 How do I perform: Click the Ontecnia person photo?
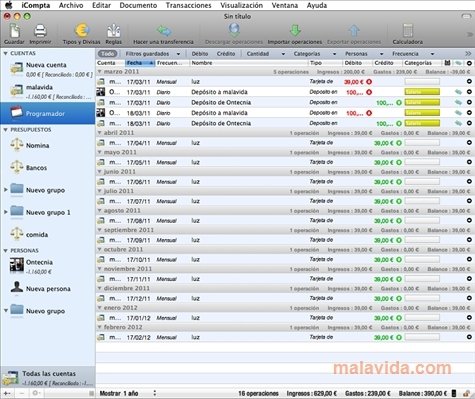(x=17, y=265)
